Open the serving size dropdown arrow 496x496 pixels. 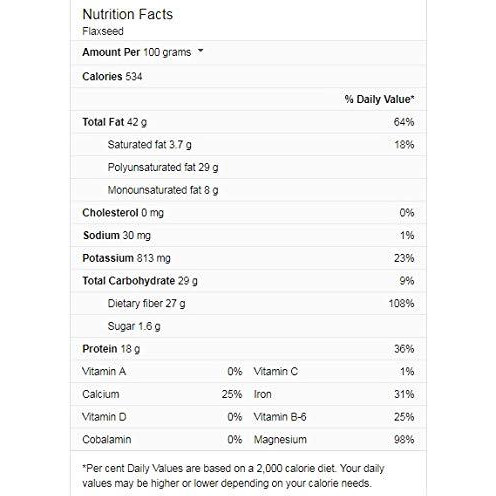(x=200, y=51)
